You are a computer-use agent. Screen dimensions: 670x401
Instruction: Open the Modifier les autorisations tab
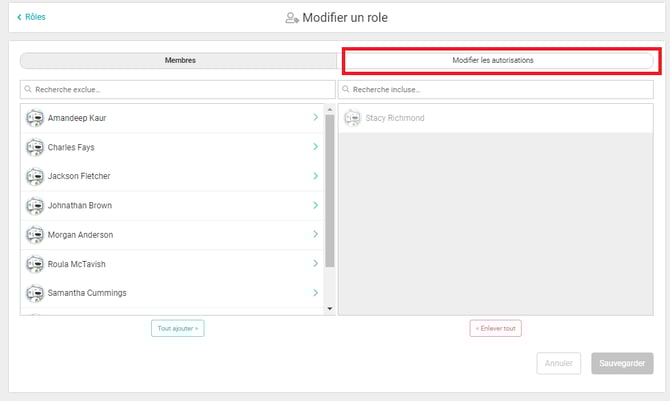click(499, 61)
